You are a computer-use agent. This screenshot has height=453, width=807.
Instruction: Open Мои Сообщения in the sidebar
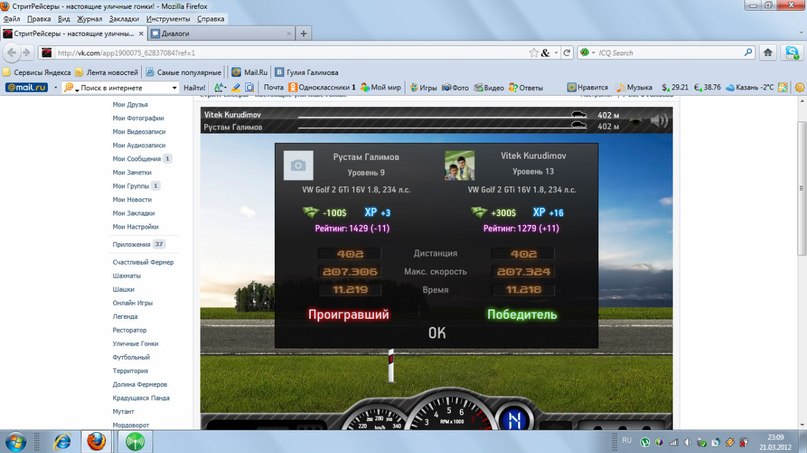pyautogui.click(x=137, y=158)
